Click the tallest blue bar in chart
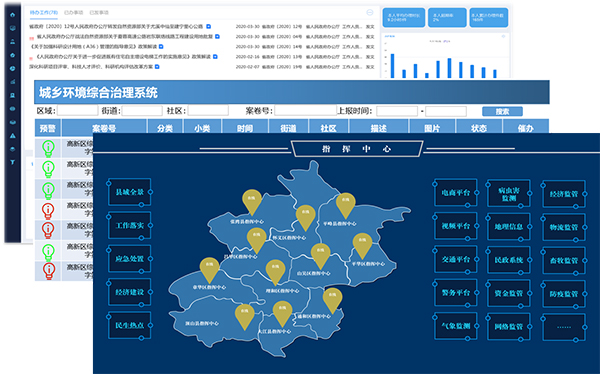600x374 pixels. [392, 66]
